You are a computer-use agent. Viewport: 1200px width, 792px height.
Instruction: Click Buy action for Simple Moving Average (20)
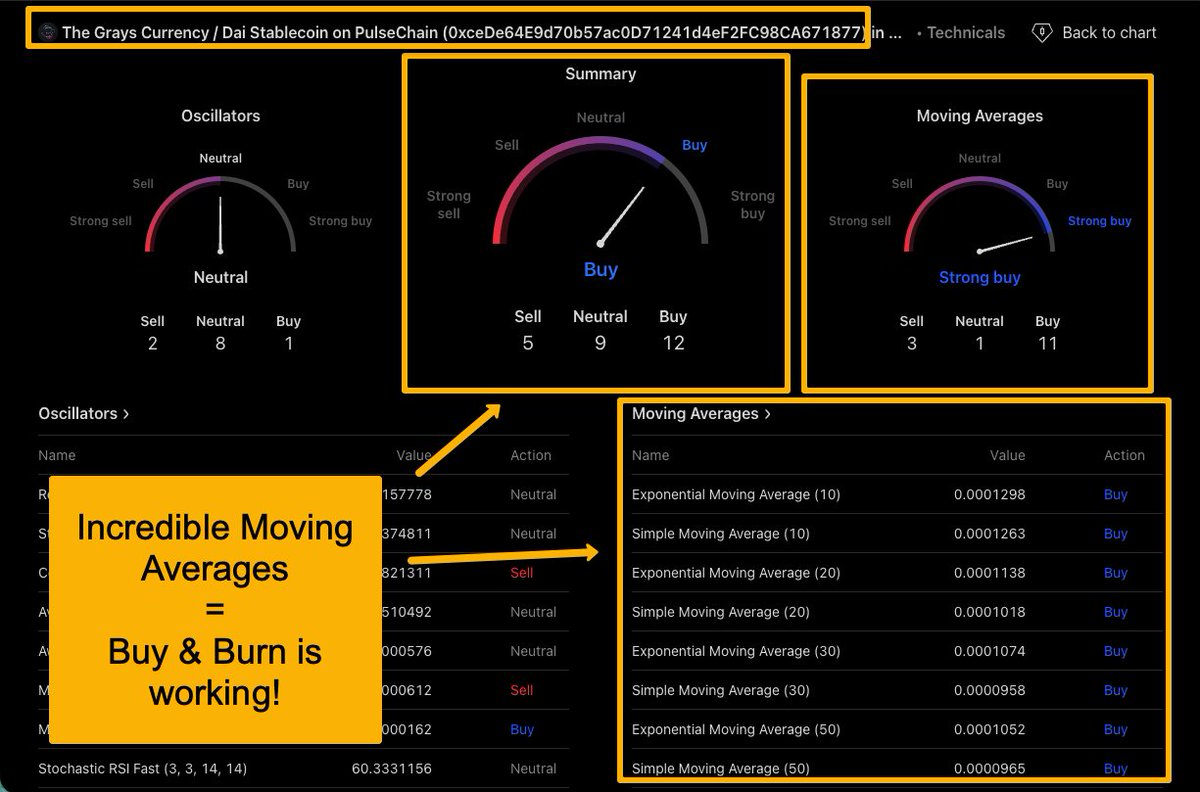pos(1115,611)
